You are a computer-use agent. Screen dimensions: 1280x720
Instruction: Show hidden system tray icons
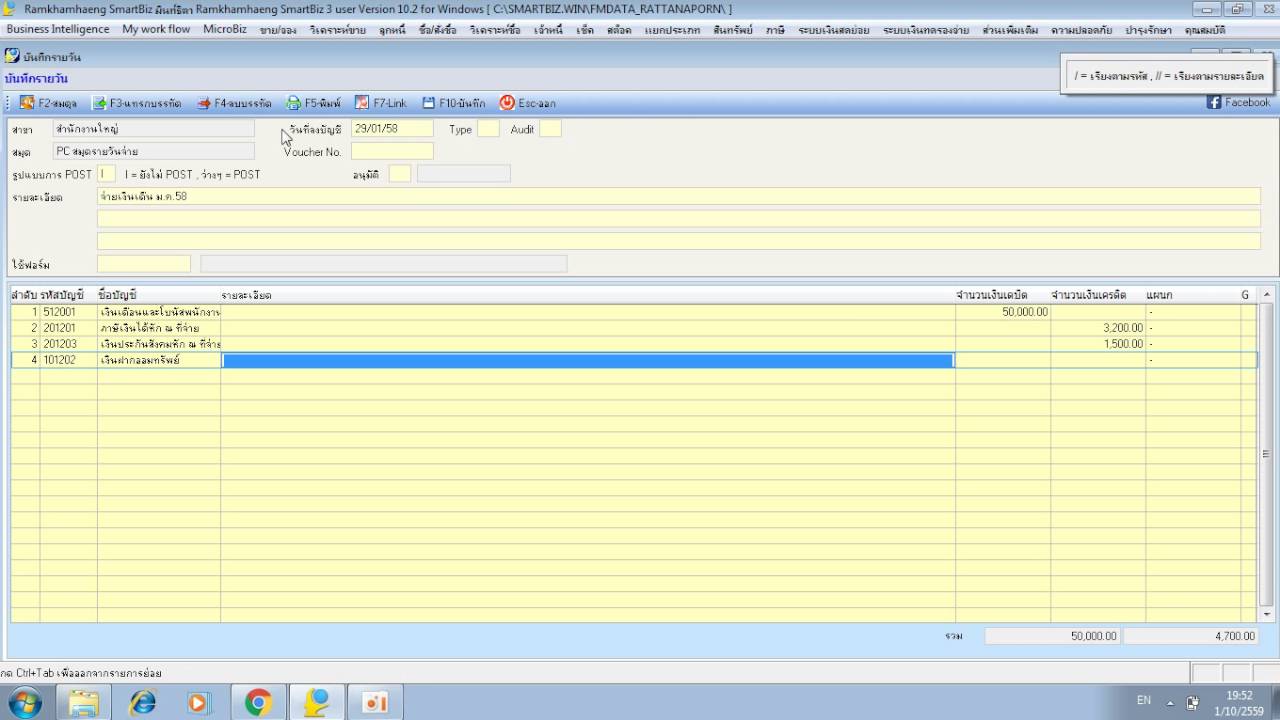pos(1170,702)
